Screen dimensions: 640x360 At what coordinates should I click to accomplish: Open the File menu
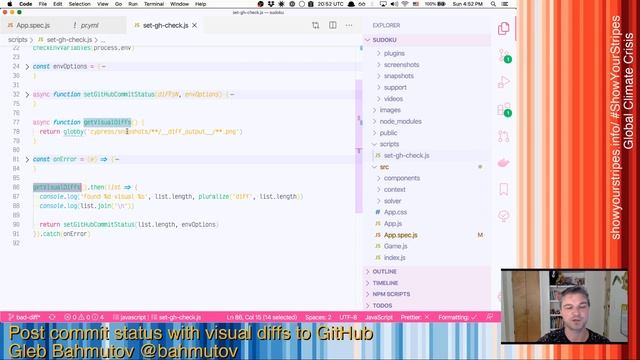42,4
